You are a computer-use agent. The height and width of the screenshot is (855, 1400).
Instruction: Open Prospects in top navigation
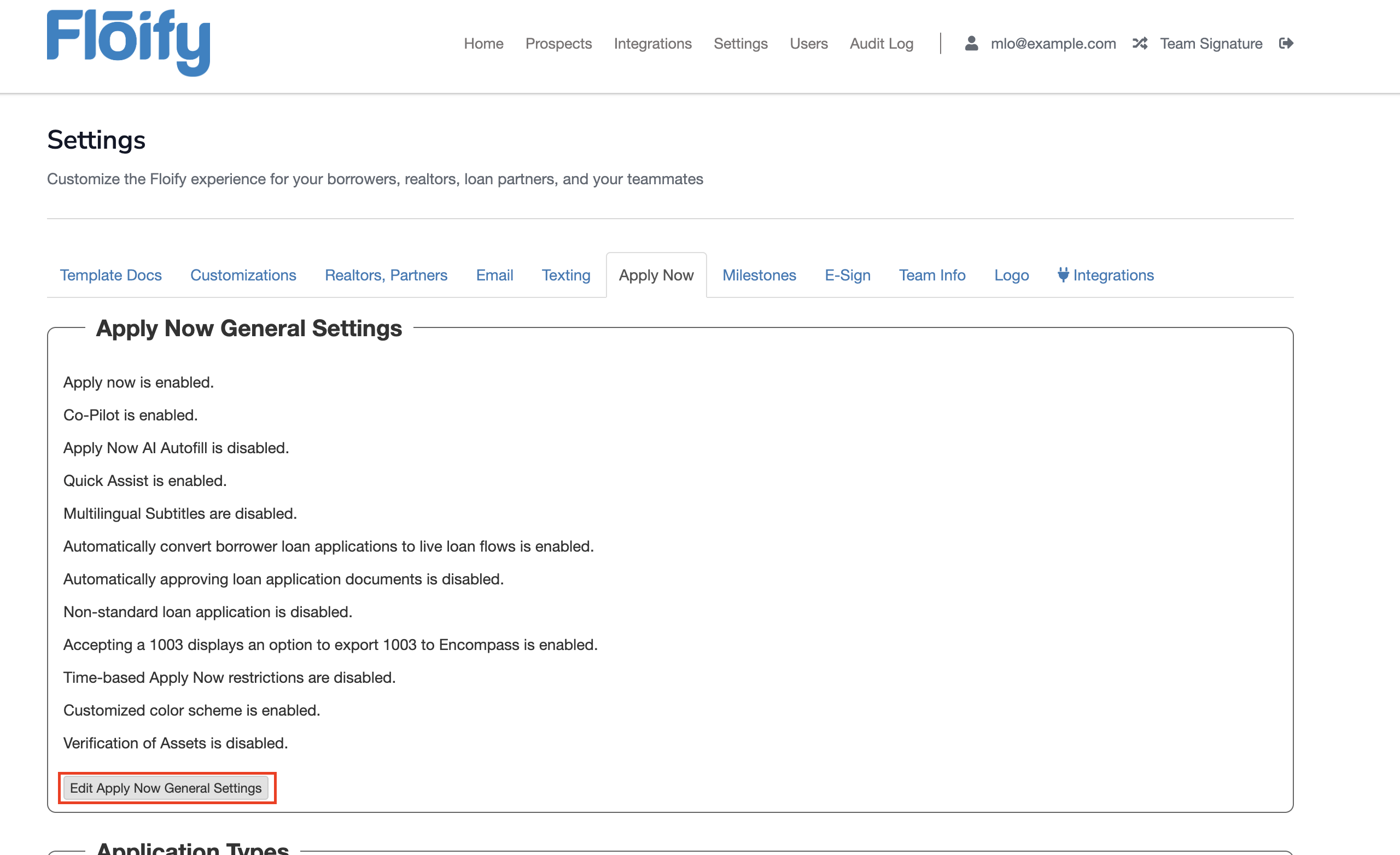click(558, 44)
